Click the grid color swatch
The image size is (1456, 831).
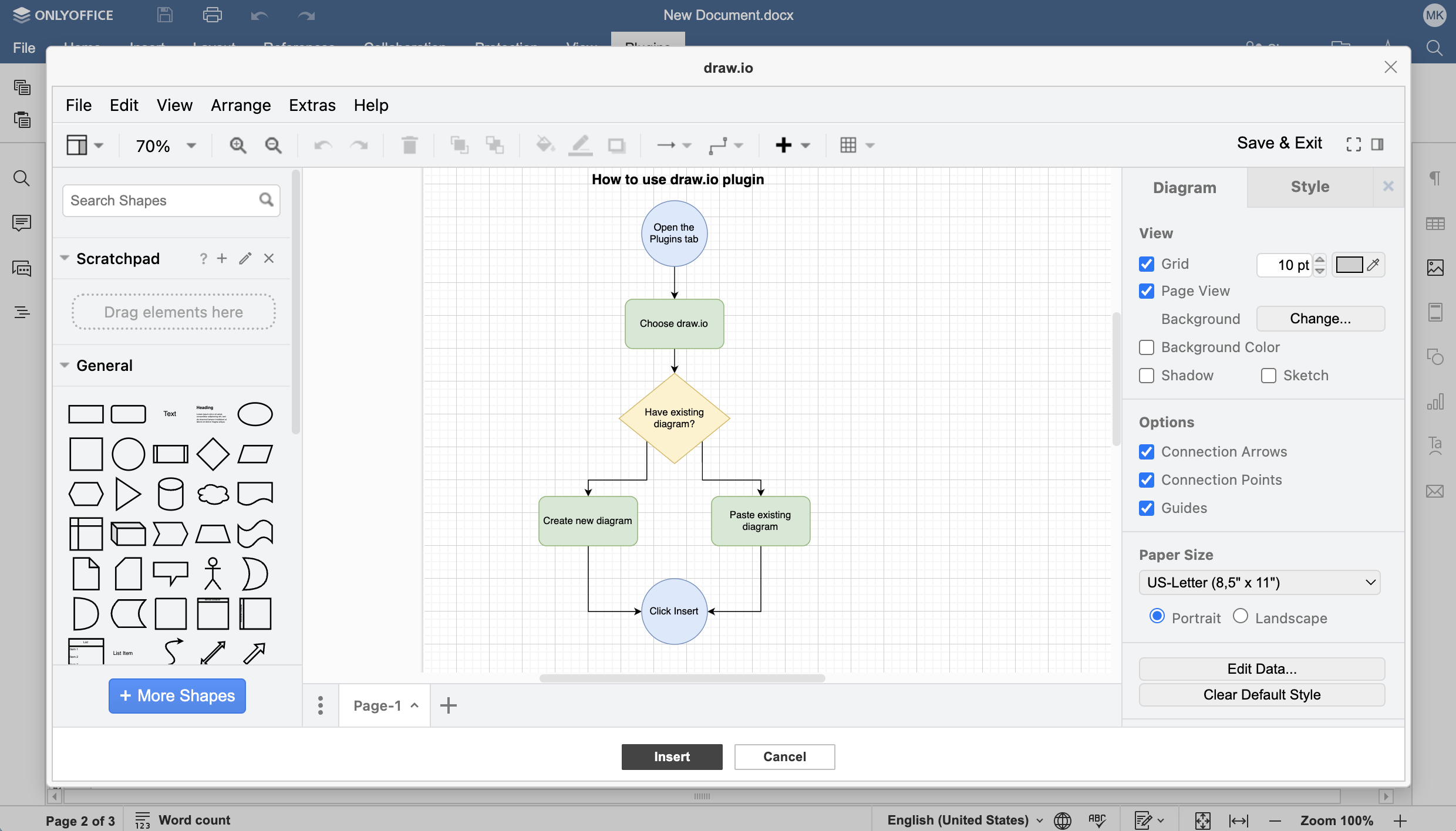pyautogui.click(x=1349, y=265)
